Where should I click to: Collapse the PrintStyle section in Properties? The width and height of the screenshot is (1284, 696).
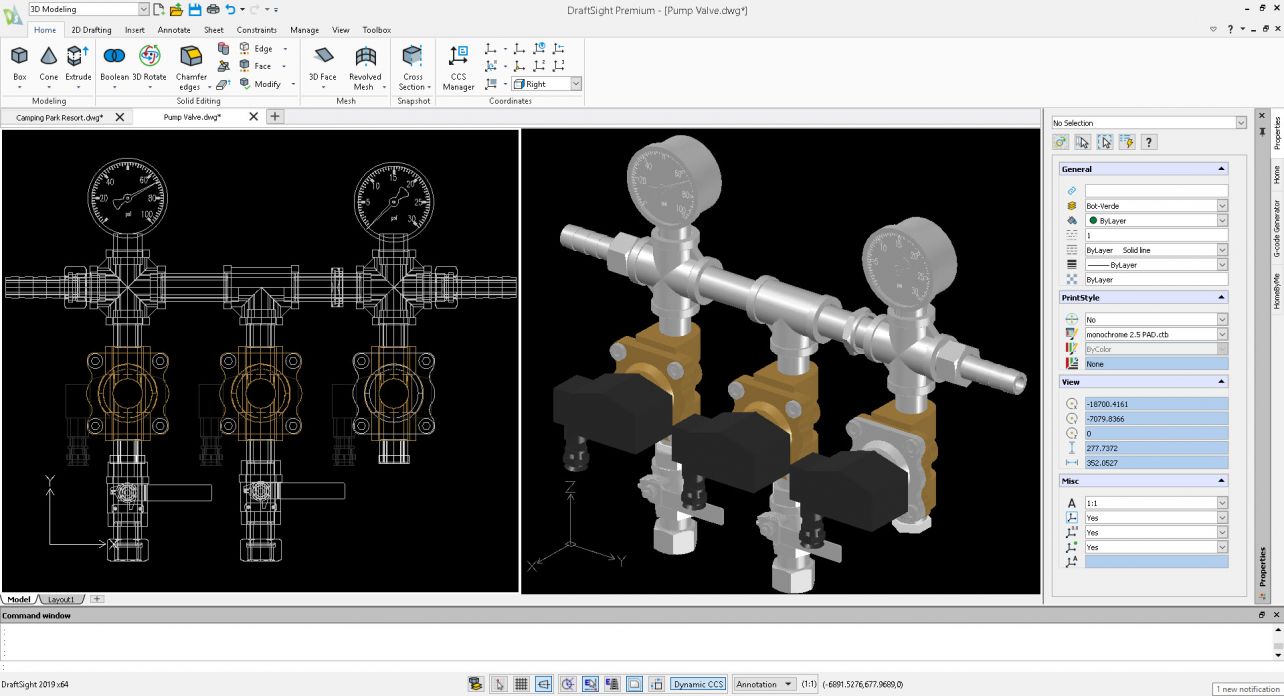(x=1221, y=297)
